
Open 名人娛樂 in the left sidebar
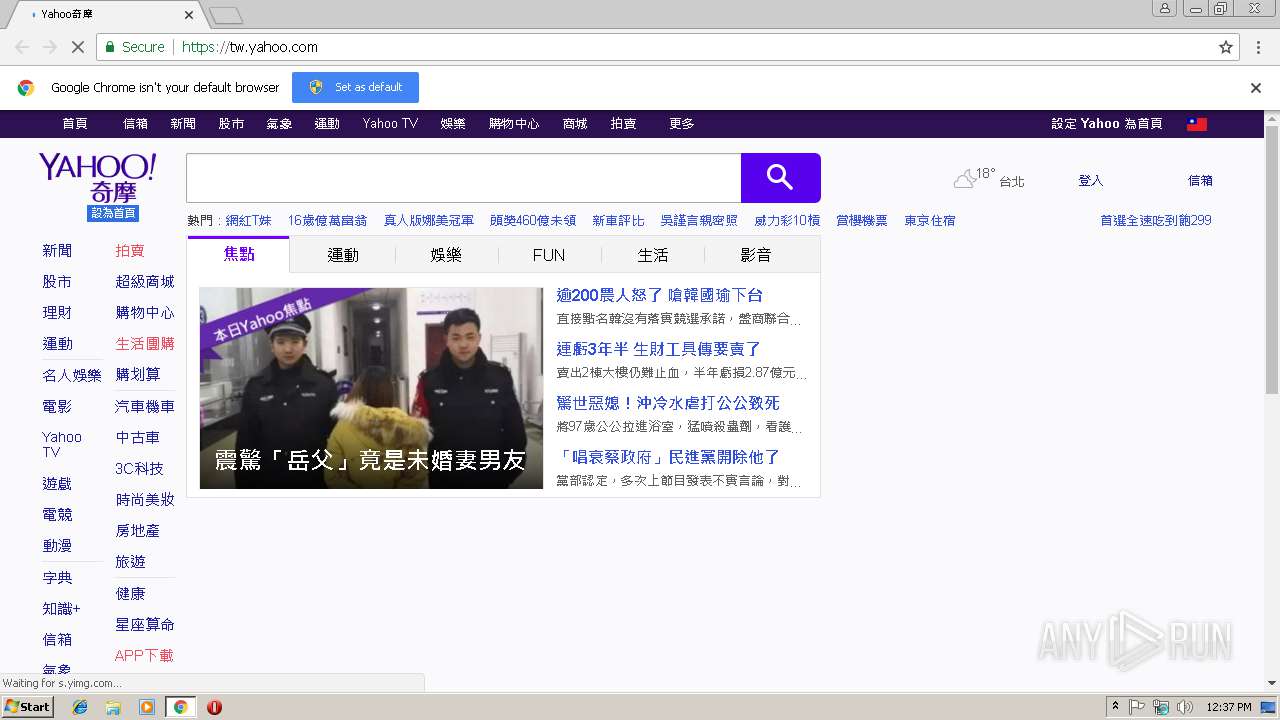(72, 376)
